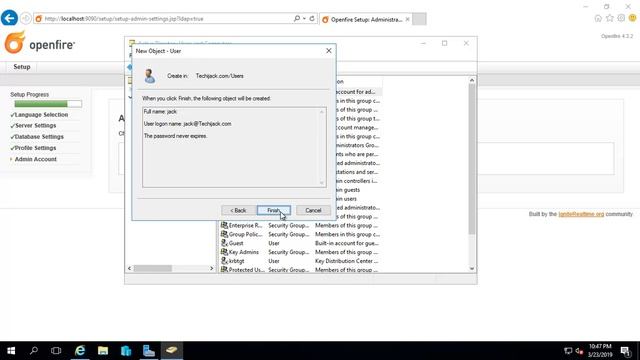Open the Action Center notifications icon

pyautogui.click(x=625, y=351)
